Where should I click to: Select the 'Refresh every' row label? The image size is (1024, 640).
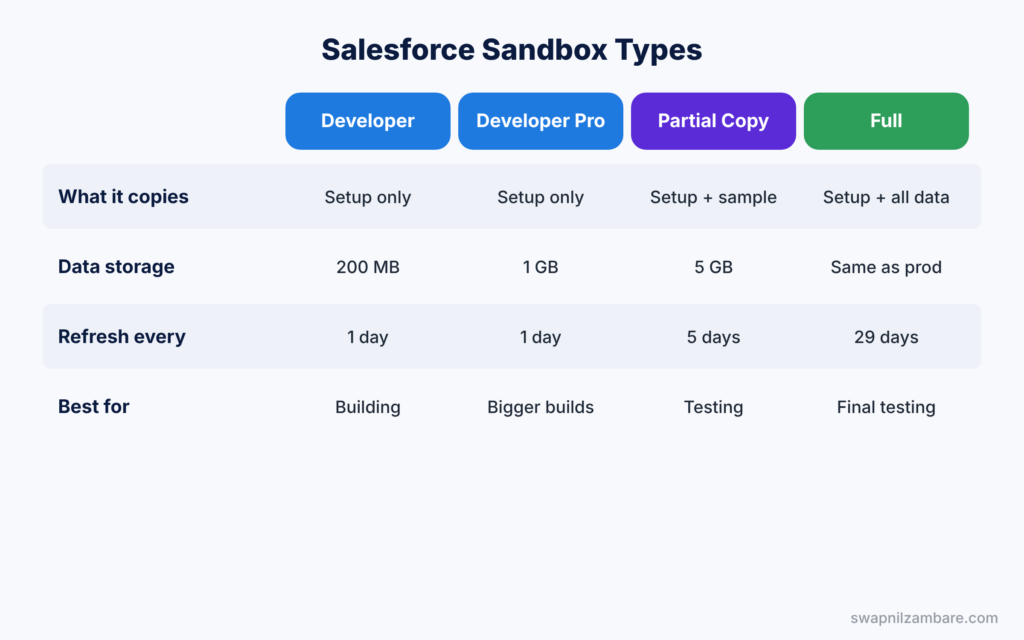121,336
